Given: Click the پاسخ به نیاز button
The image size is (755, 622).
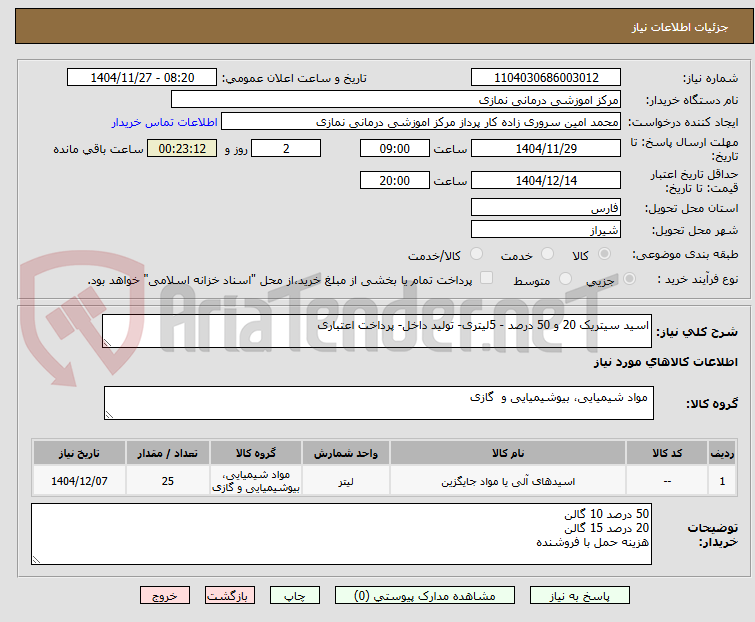Looking at the screenshot, I should pyautogui.click(x=580, y=596).
